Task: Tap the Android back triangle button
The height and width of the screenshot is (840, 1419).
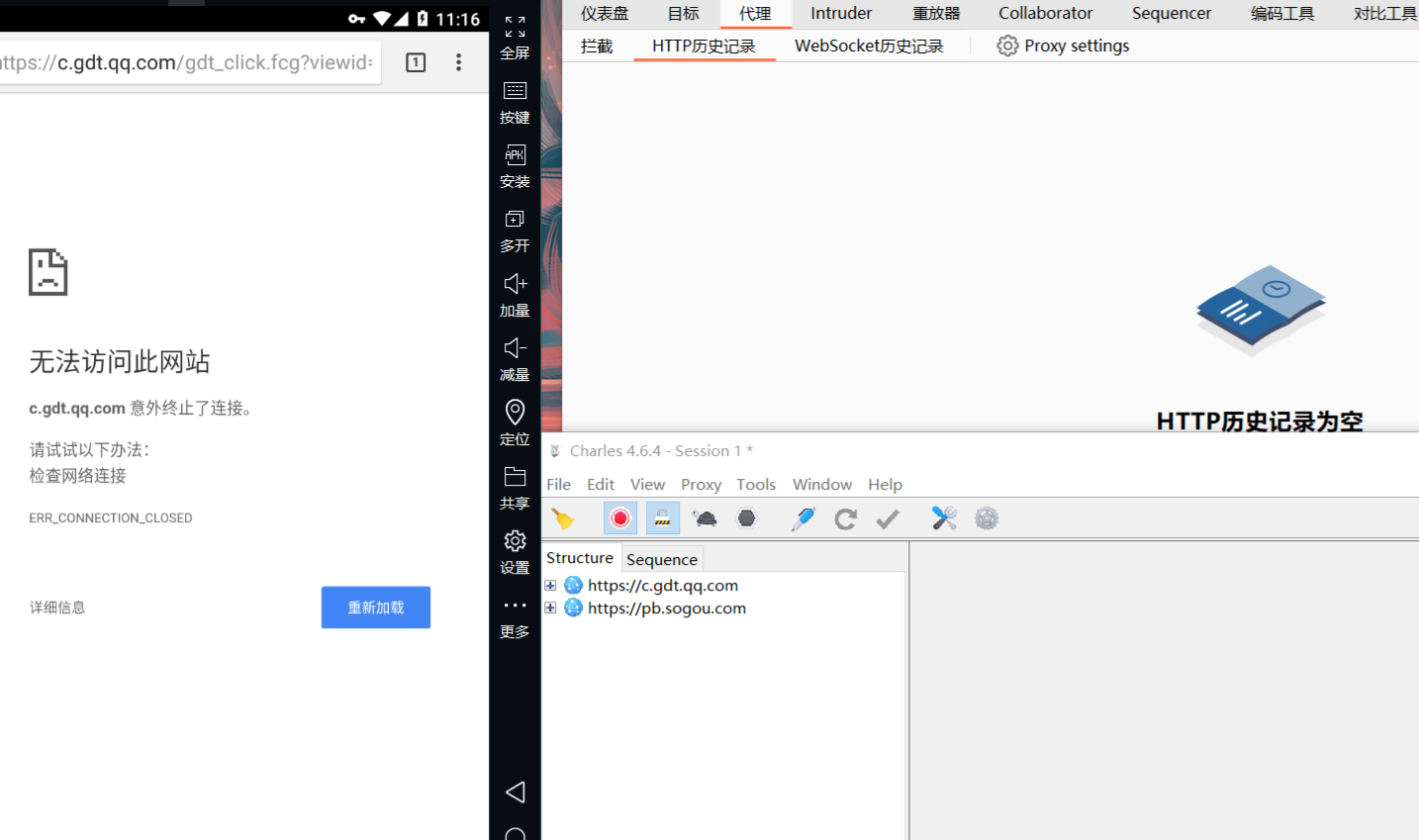Action: (516, 792)
